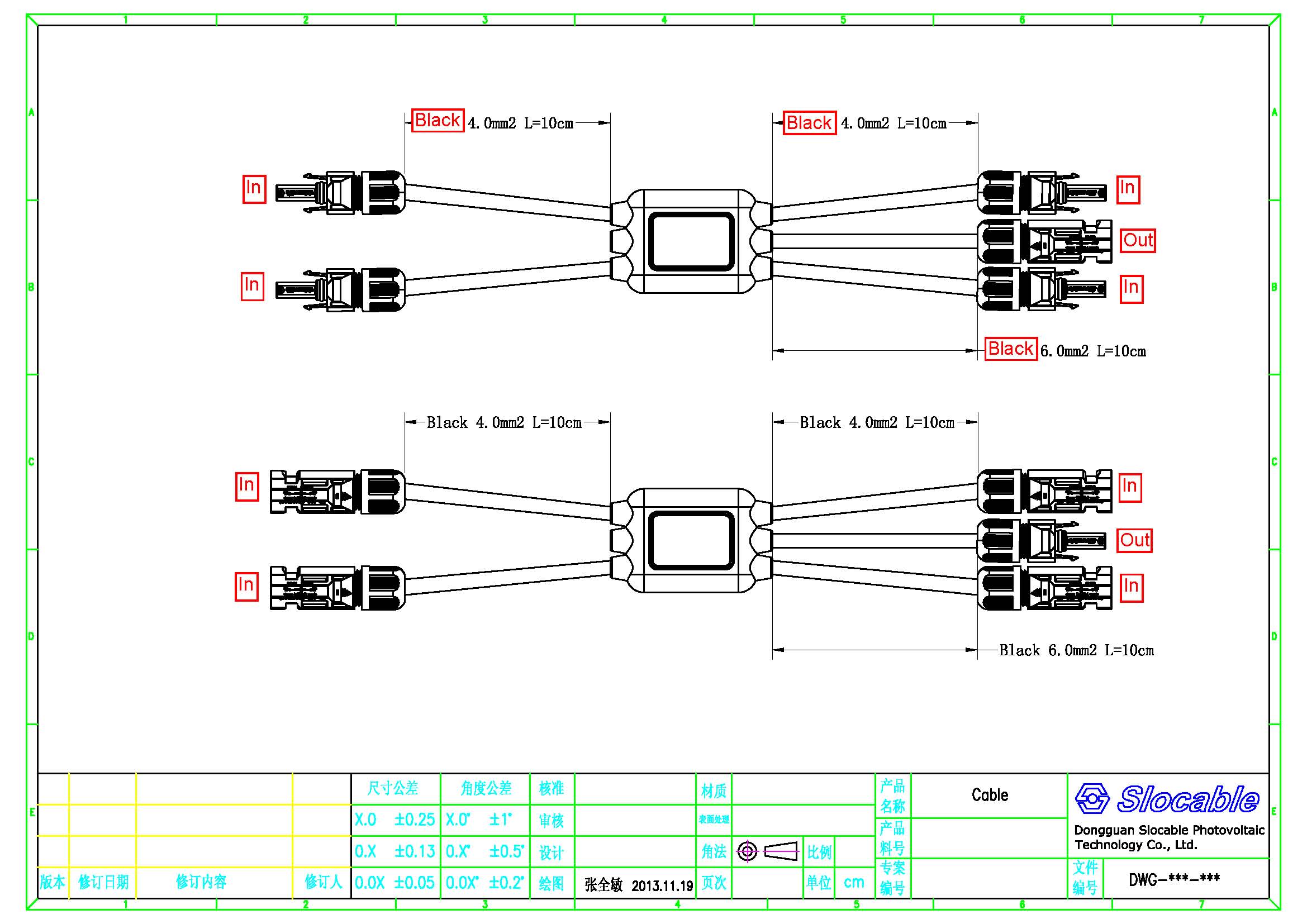Click the Cable product name cell

(990, 795)
